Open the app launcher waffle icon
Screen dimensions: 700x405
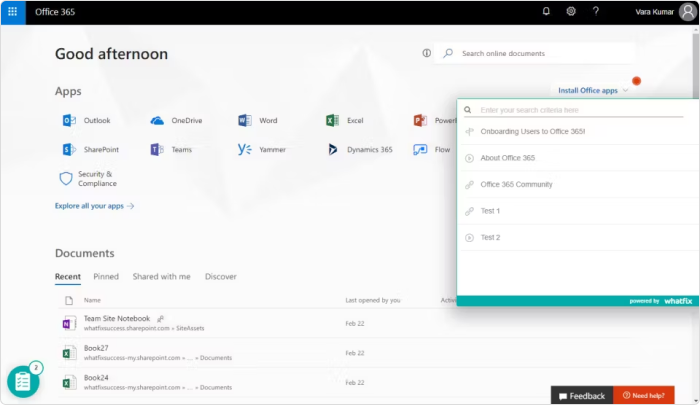(13, 12)
